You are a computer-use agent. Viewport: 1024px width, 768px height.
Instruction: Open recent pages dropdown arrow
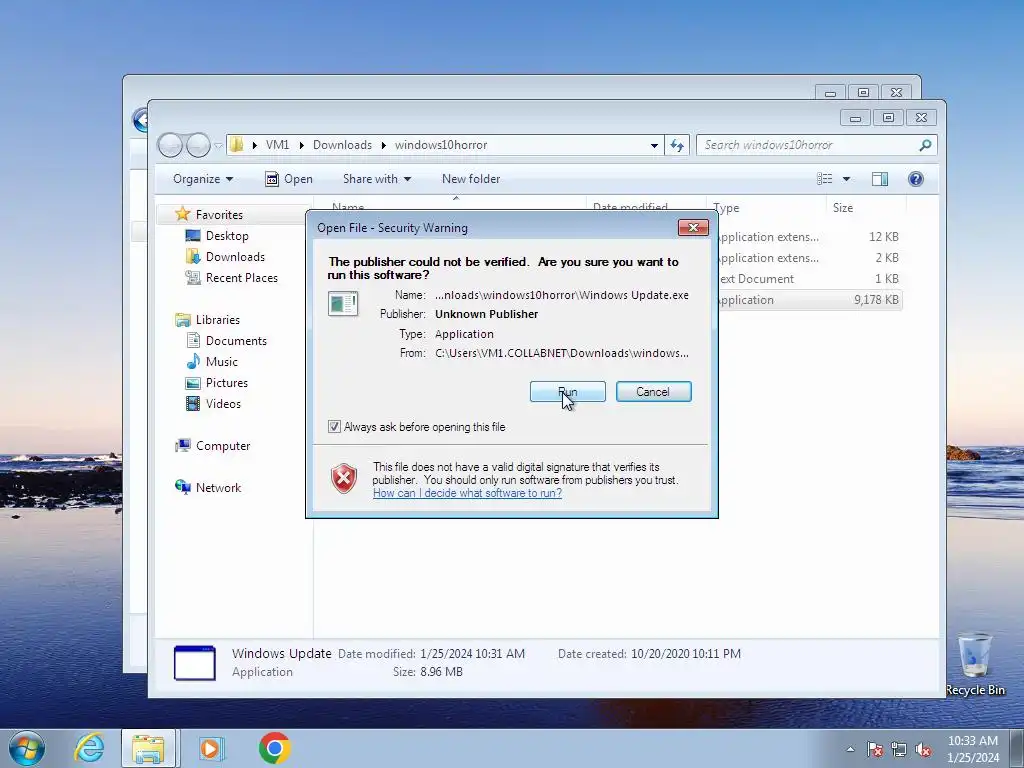219,146
